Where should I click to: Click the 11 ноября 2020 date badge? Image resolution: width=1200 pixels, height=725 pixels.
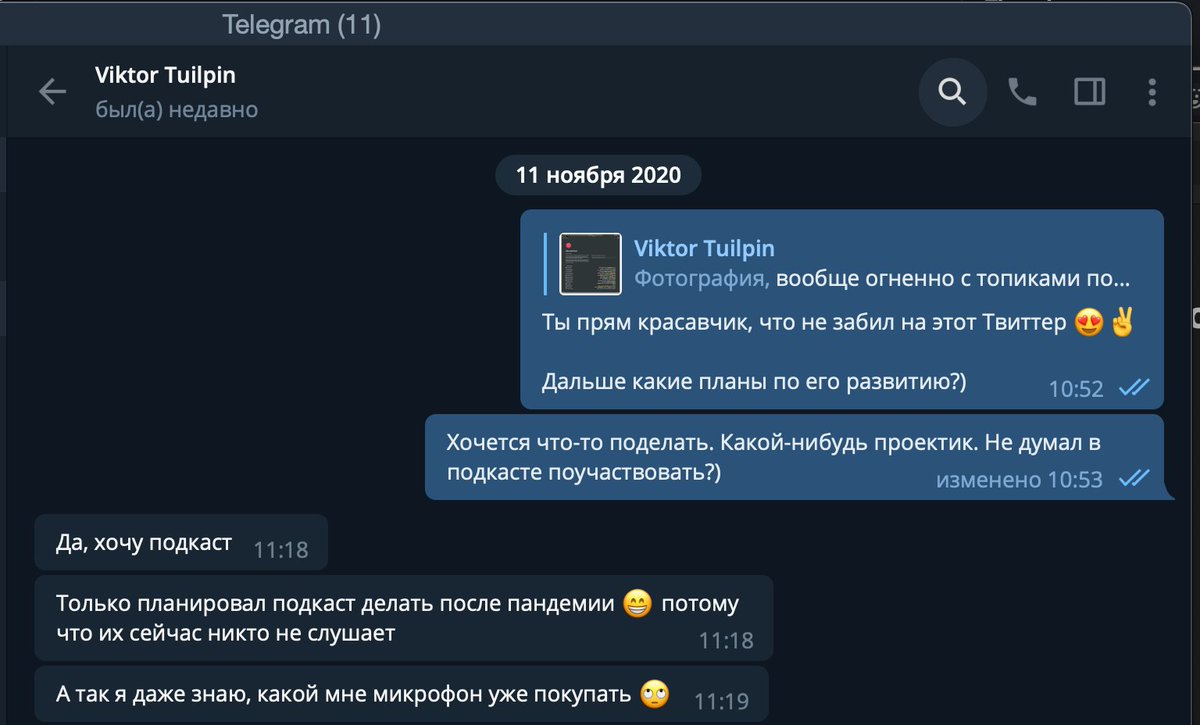point(598,176)
